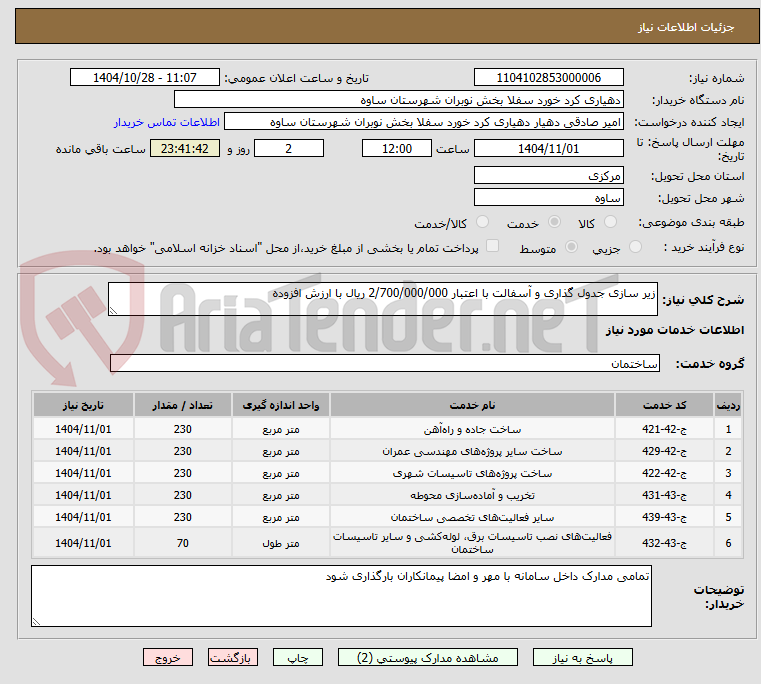The width and height of the screenshot is (761, 684).
Task: Open اطلاعات تماس خریدار link
Action: click(x=167, y=122)
